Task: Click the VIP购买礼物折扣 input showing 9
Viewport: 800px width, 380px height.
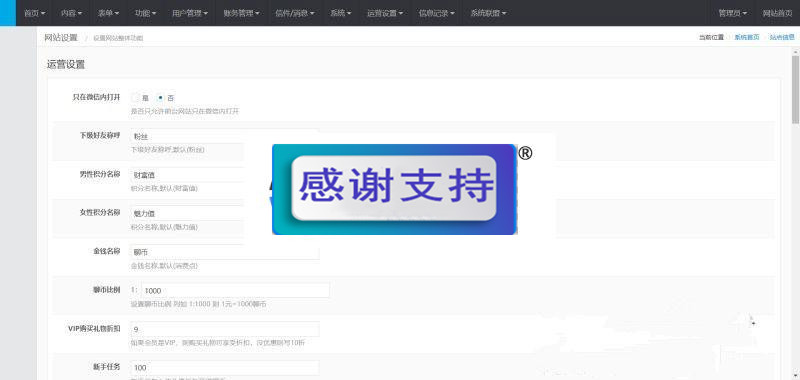Action: (x=224, y=329)
